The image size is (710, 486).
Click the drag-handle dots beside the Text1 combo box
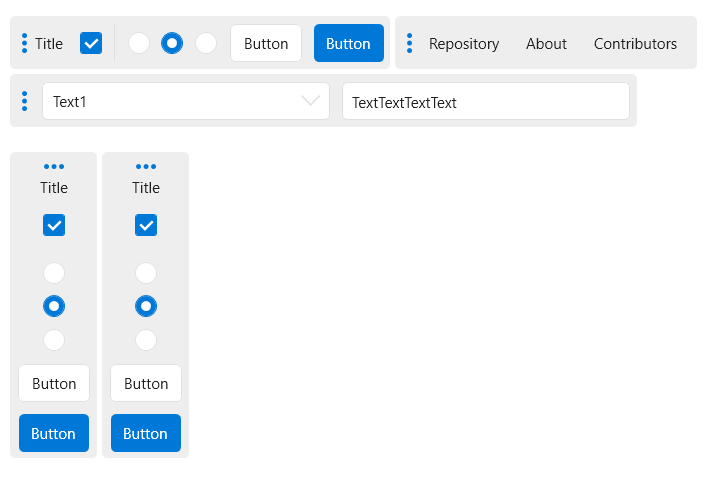pyautogui.click(x=24, y=101)
